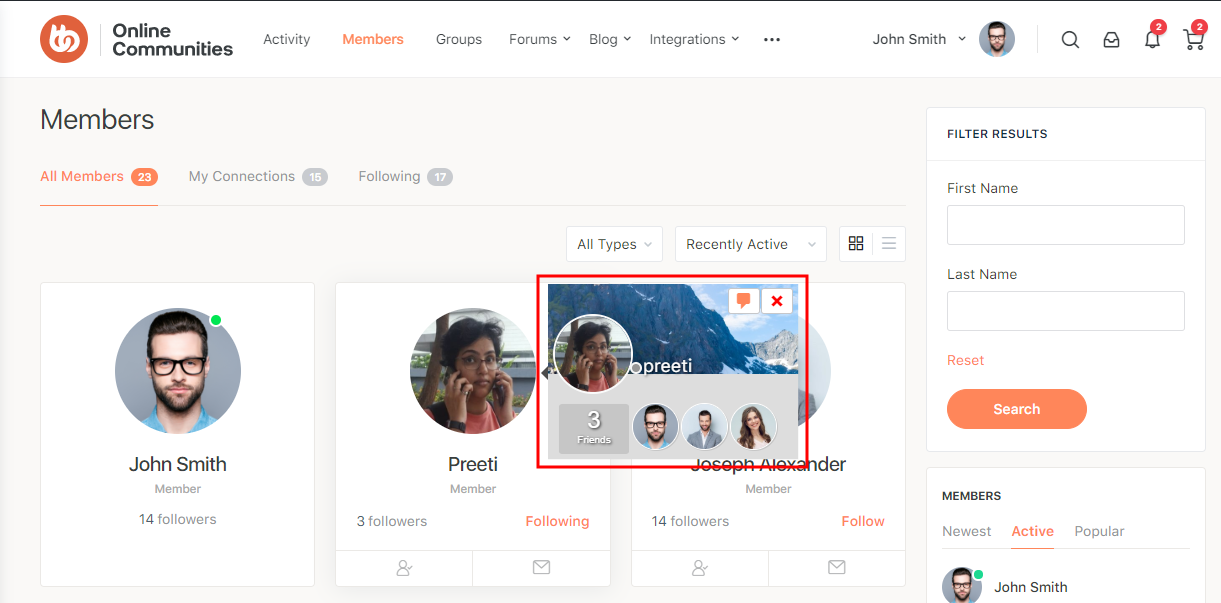Open the shopping cart icon
Viewport: 1221px width, 603px height.
pos(1193,40)
